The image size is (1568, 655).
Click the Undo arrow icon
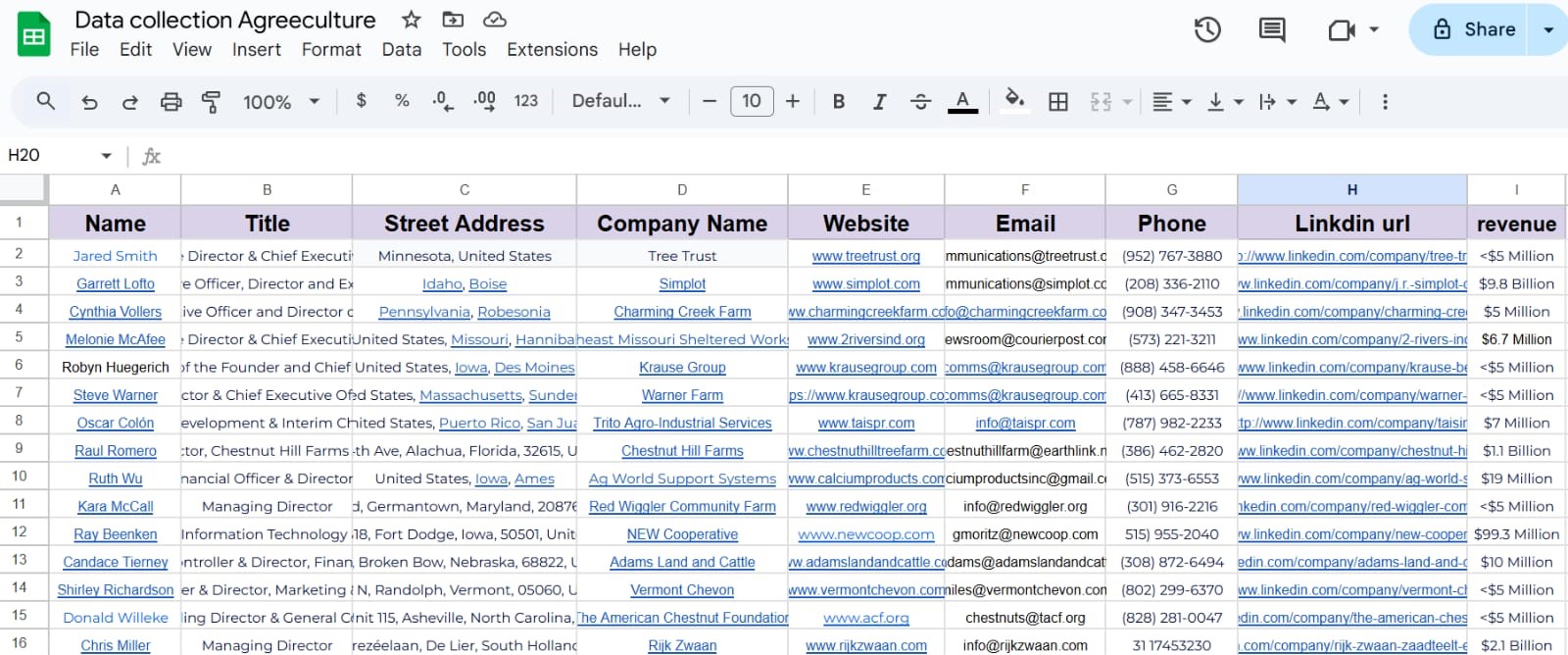pos(89,101)
